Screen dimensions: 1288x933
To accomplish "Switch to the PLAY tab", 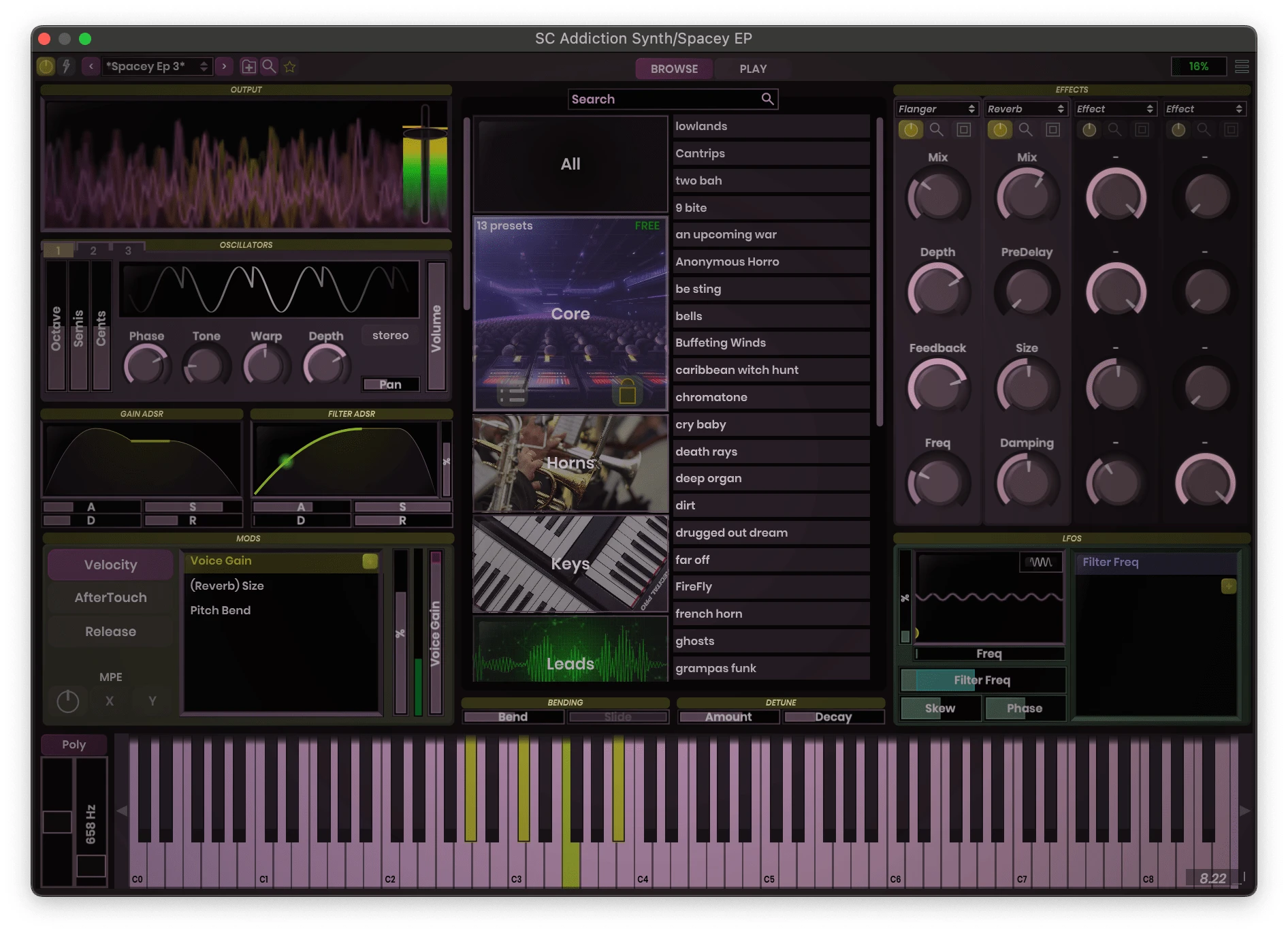I will 752,69.
